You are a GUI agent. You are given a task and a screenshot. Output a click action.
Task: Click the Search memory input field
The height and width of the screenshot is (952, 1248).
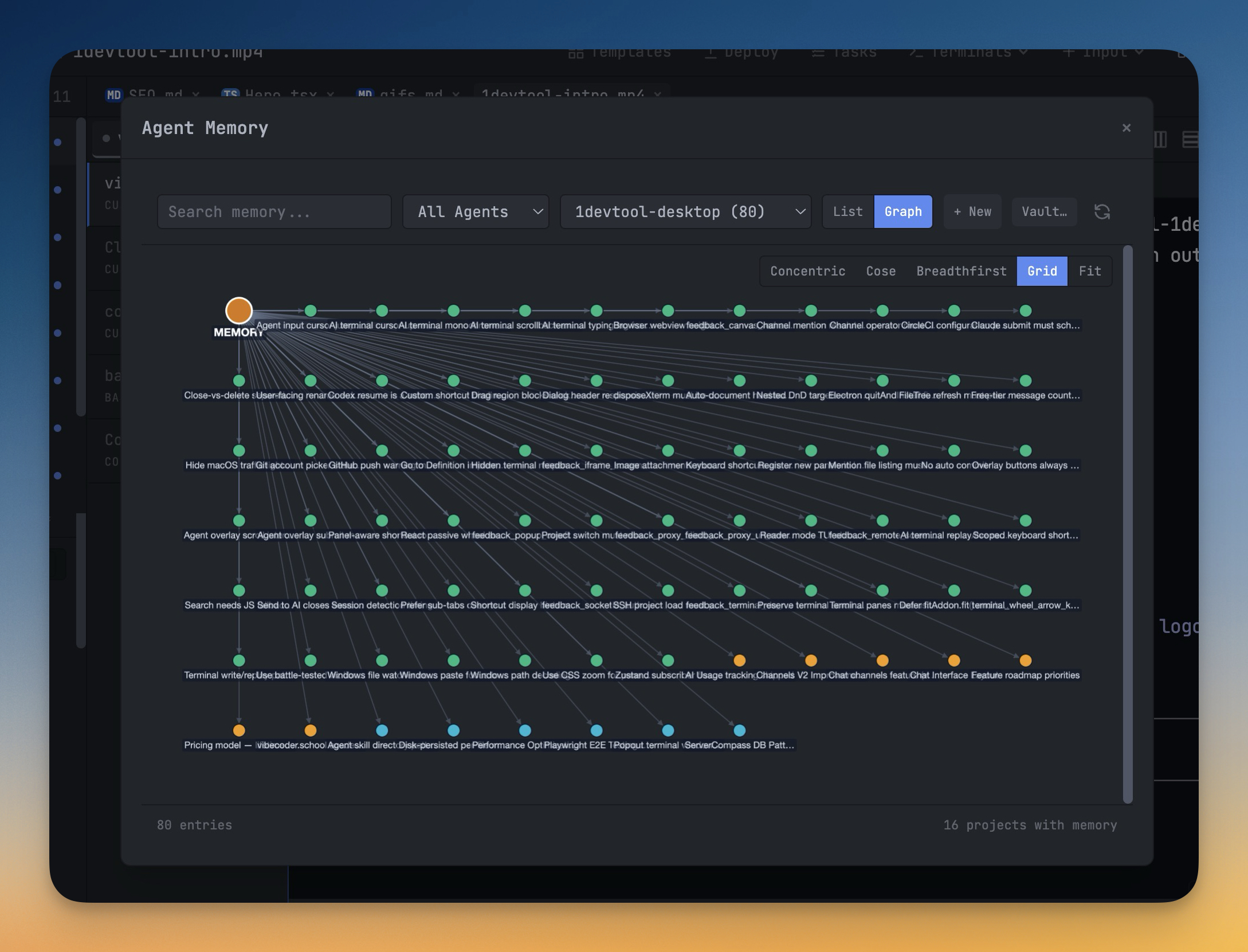(x=274, y=212)
